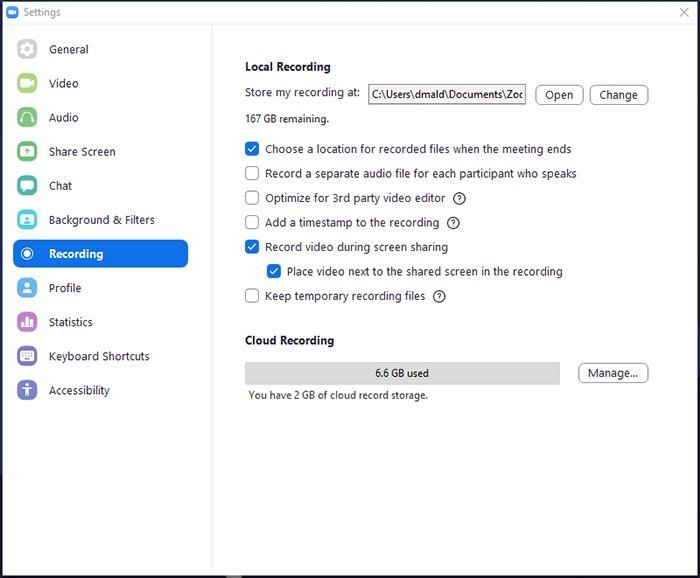700x578 pixels.
Task: Open help for Add a timestamp option
Action: [453, 223]
